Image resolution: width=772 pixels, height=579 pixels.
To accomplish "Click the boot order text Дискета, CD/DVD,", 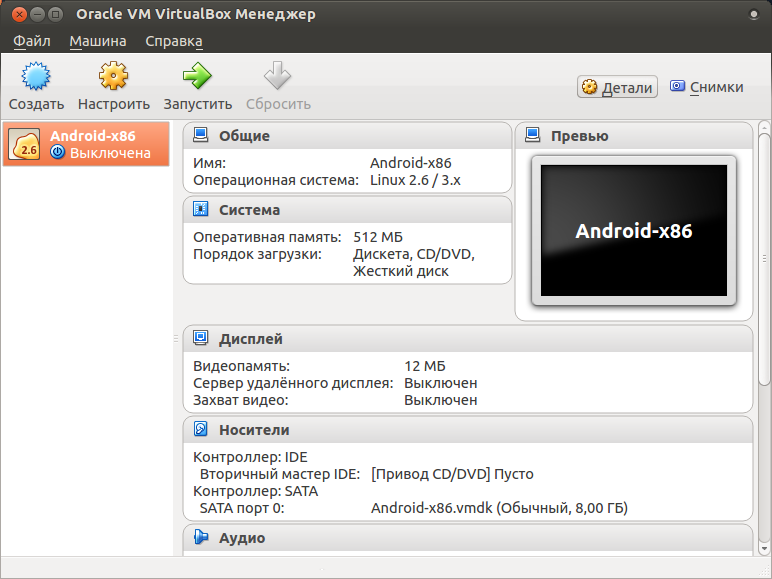I will (x=414, y=255).
